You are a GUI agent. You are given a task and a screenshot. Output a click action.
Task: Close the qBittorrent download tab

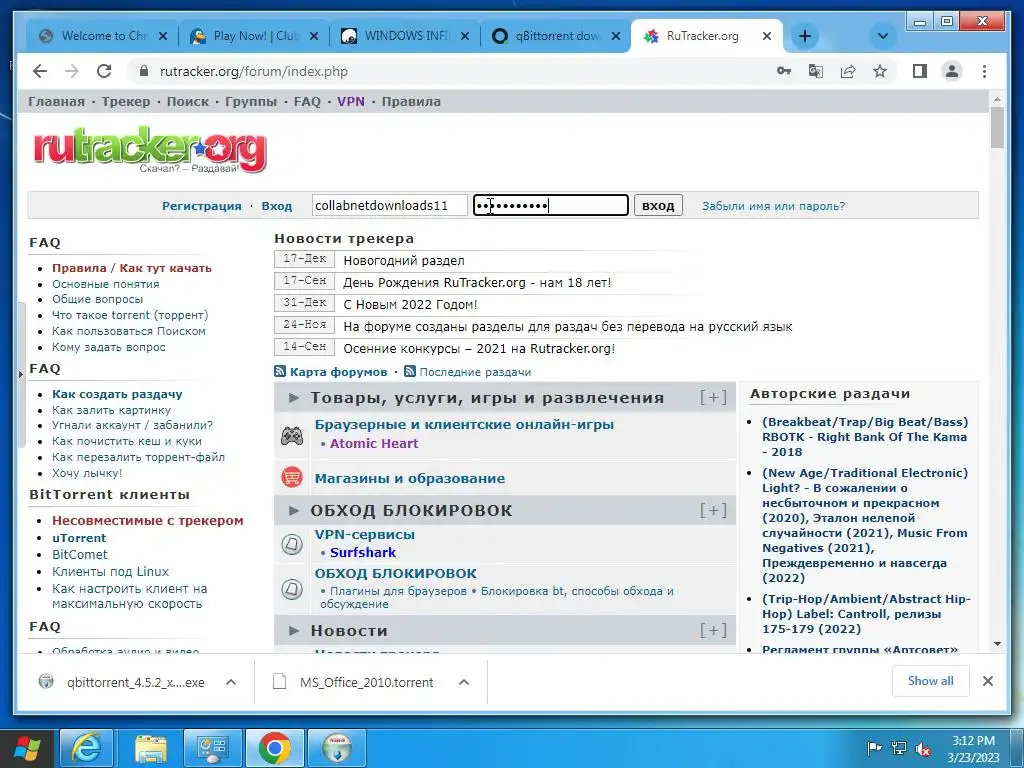click(x=616, y=37)
